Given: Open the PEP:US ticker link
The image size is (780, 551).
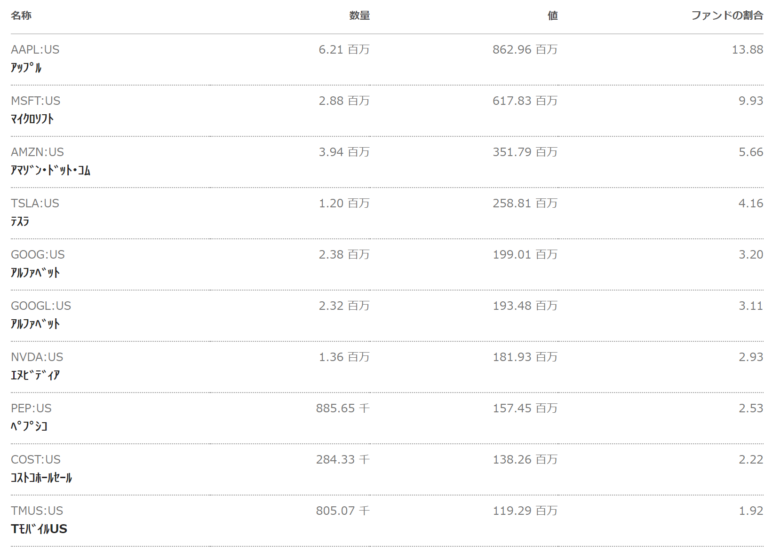Looking at the screenshot, I should coord(31,408).
